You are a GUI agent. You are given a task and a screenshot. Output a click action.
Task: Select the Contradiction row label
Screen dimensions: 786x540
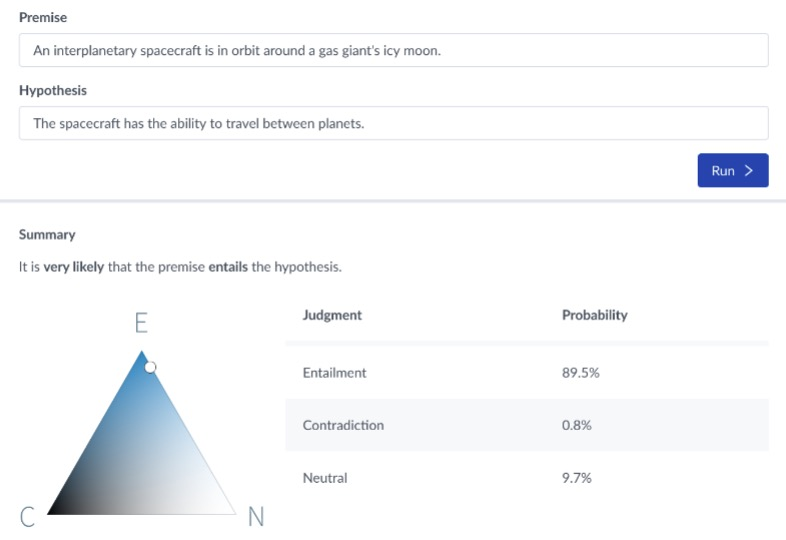click(343, 425)
